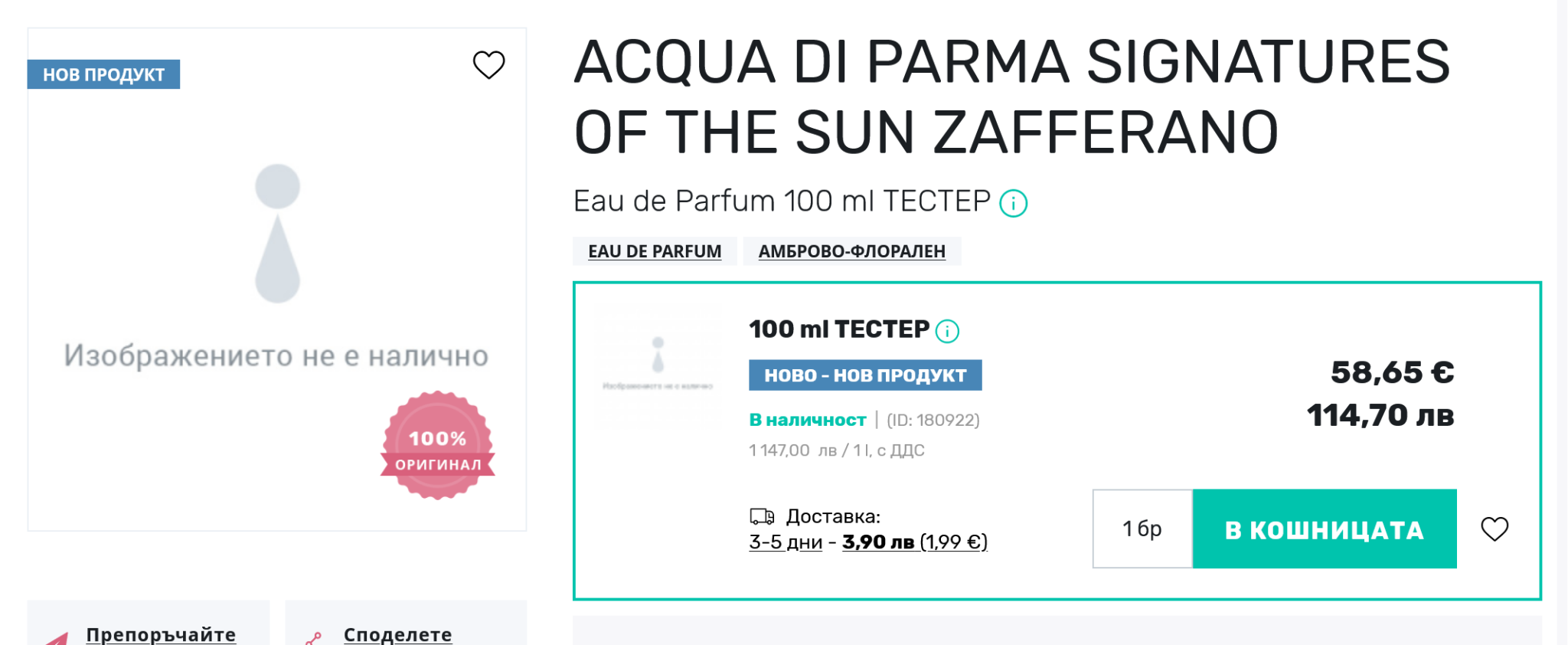Click the info icon beside the Eau de Parfum subtitle
The height and width of the screenshot is (645, 1568).
(x=1013, y=203)
